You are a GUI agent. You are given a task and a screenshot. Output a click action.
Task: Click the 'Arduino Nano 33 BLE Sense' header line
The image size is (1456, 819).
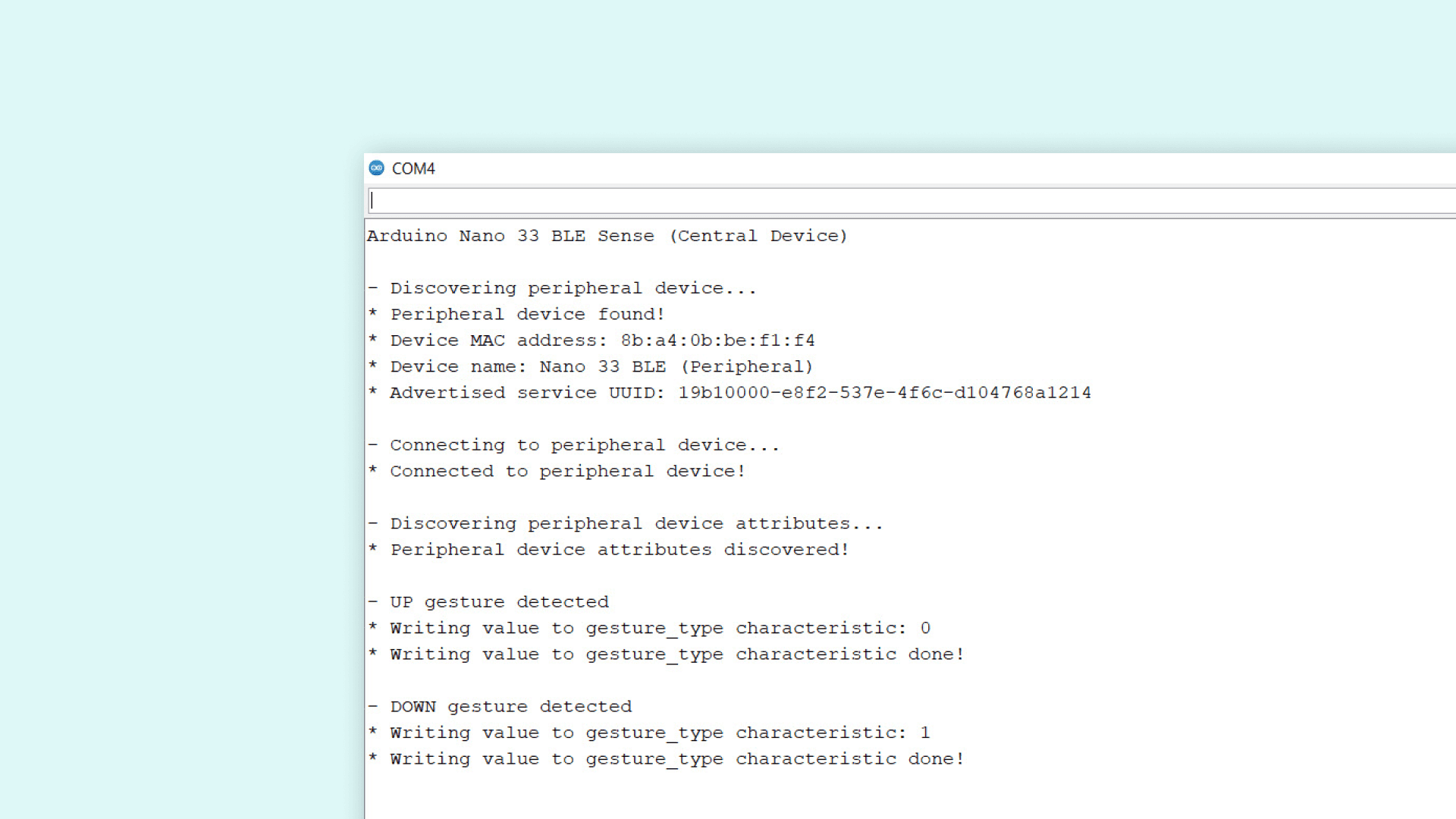pos(607,236)
